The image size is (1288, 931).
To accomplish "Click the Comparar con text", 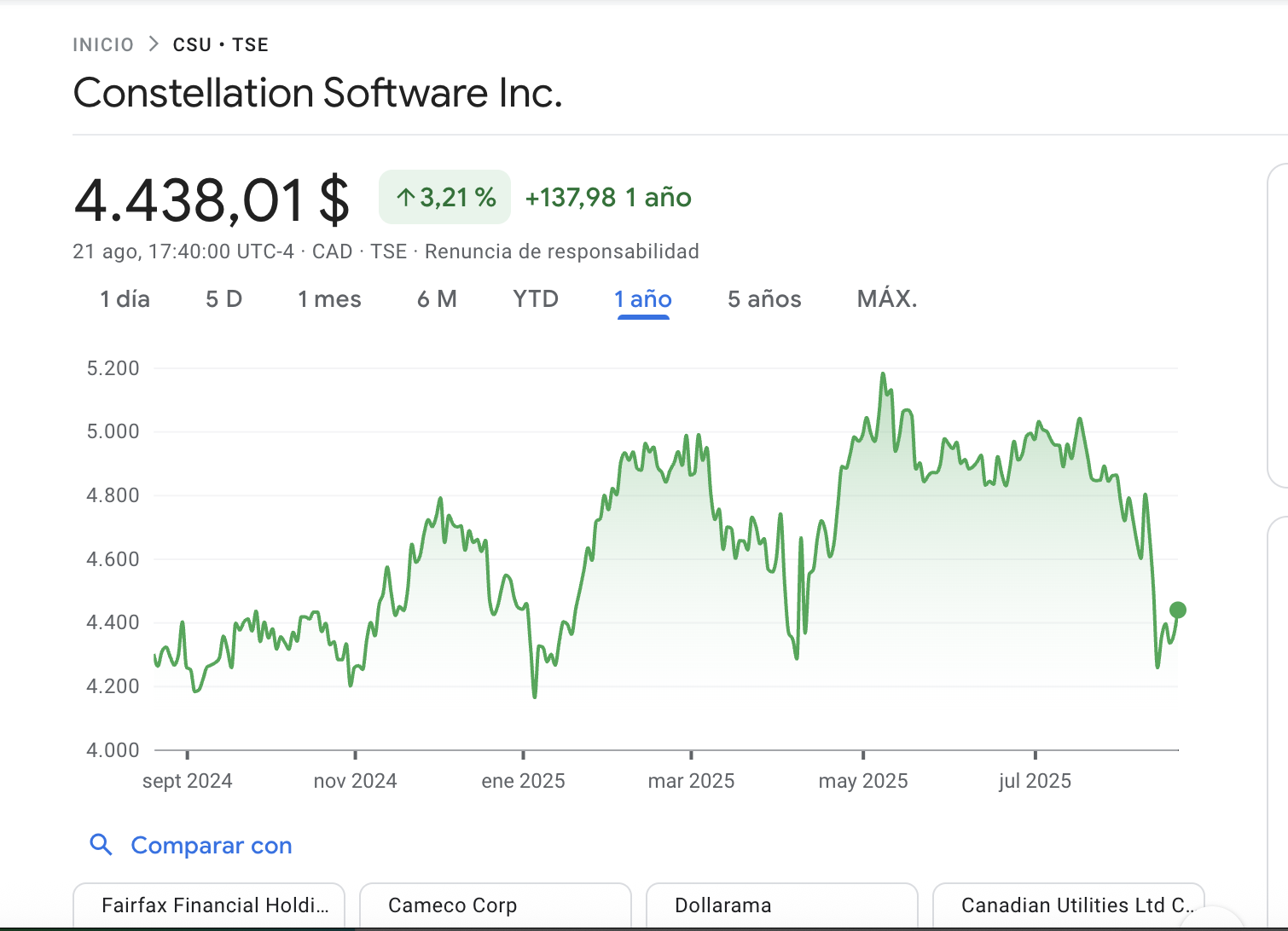I will pyautogui.click(x=212, y=845).
